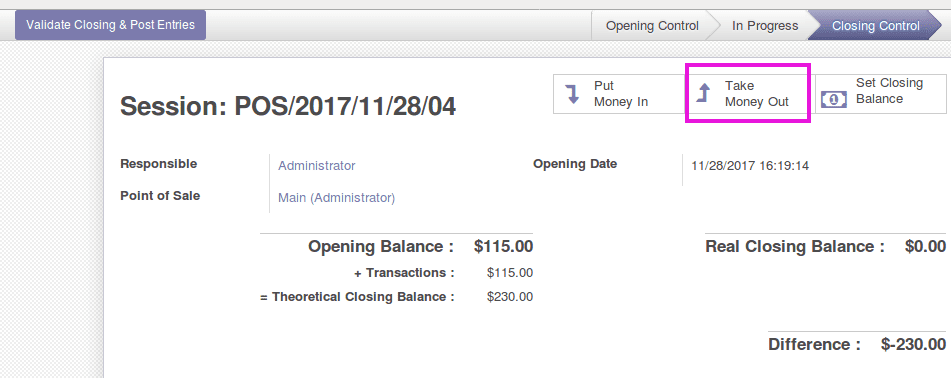Click the Put Money In down-arrow icon
Screen dimensions: 951x378
click(x=573, y=94)
